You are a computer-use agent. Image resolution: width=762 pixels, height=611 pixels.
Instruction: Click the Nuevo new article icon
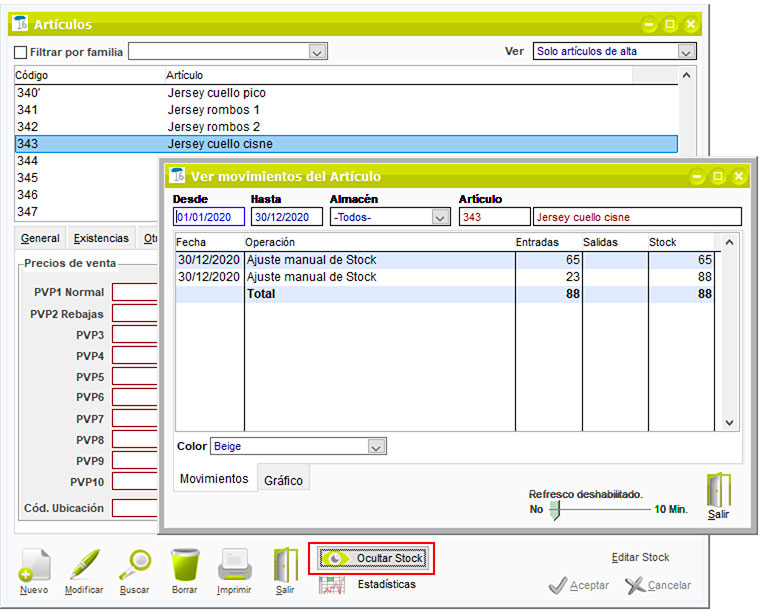33,568
